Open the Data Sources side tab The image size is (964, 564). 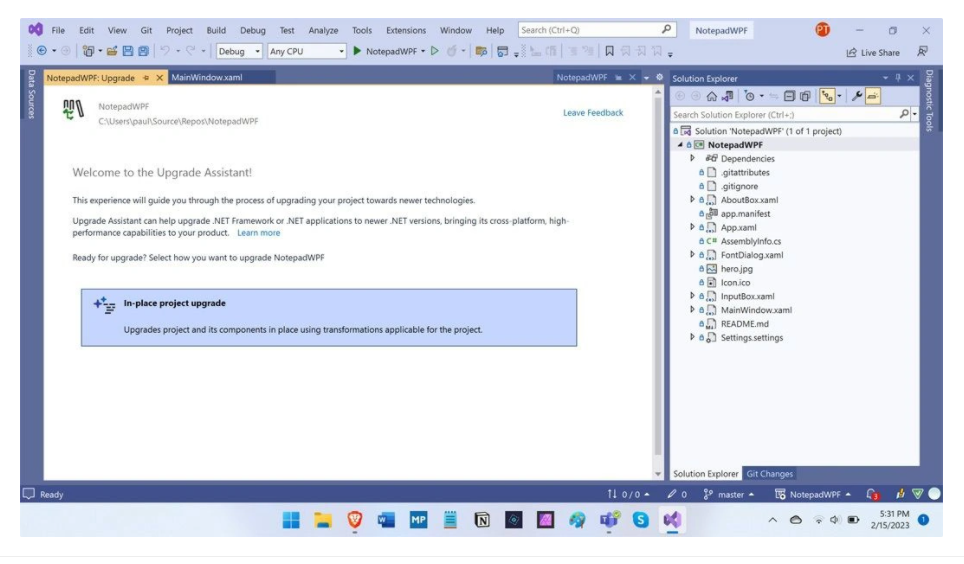pos(31,94)
